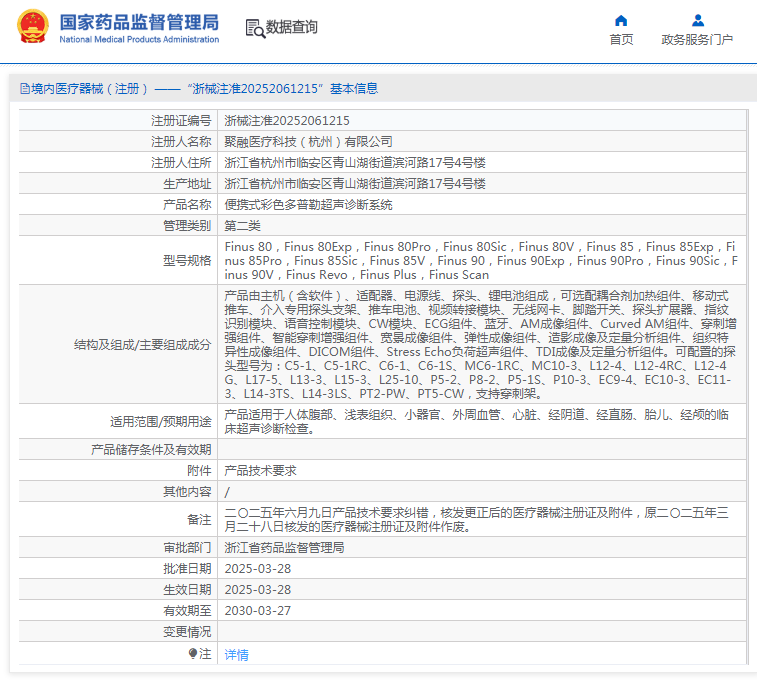Click the 数据查询 magnifier document icon
757x685 pixels.
[254, 28]
